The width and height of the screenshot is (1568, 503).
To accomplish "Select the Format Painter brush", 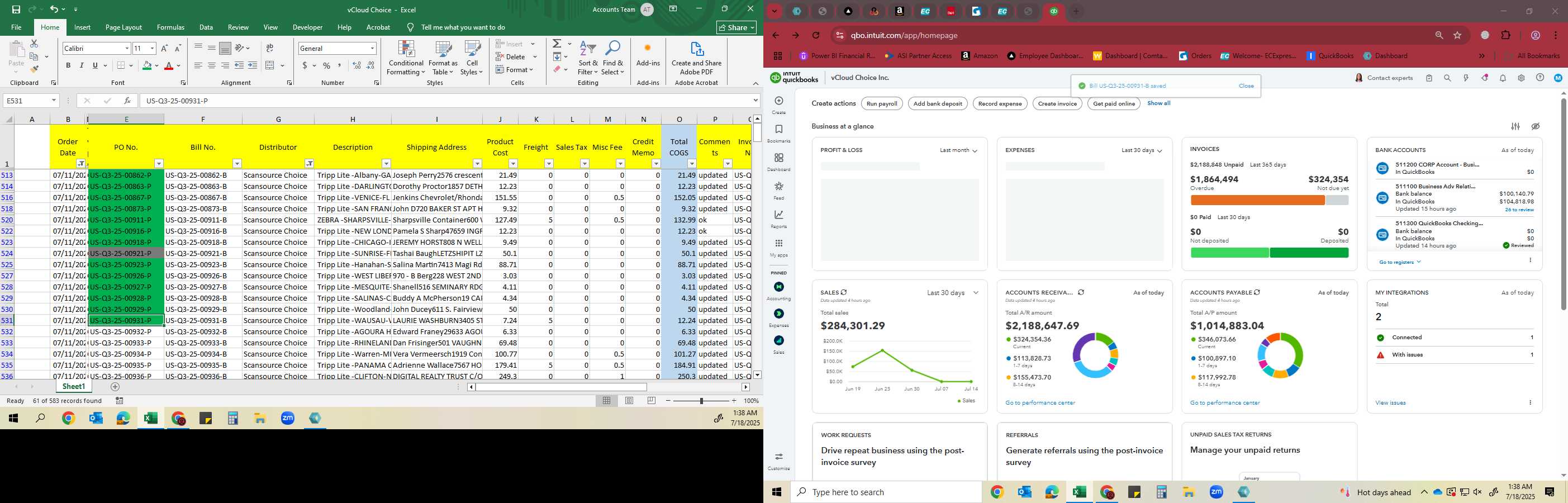I will click(34, 69).
